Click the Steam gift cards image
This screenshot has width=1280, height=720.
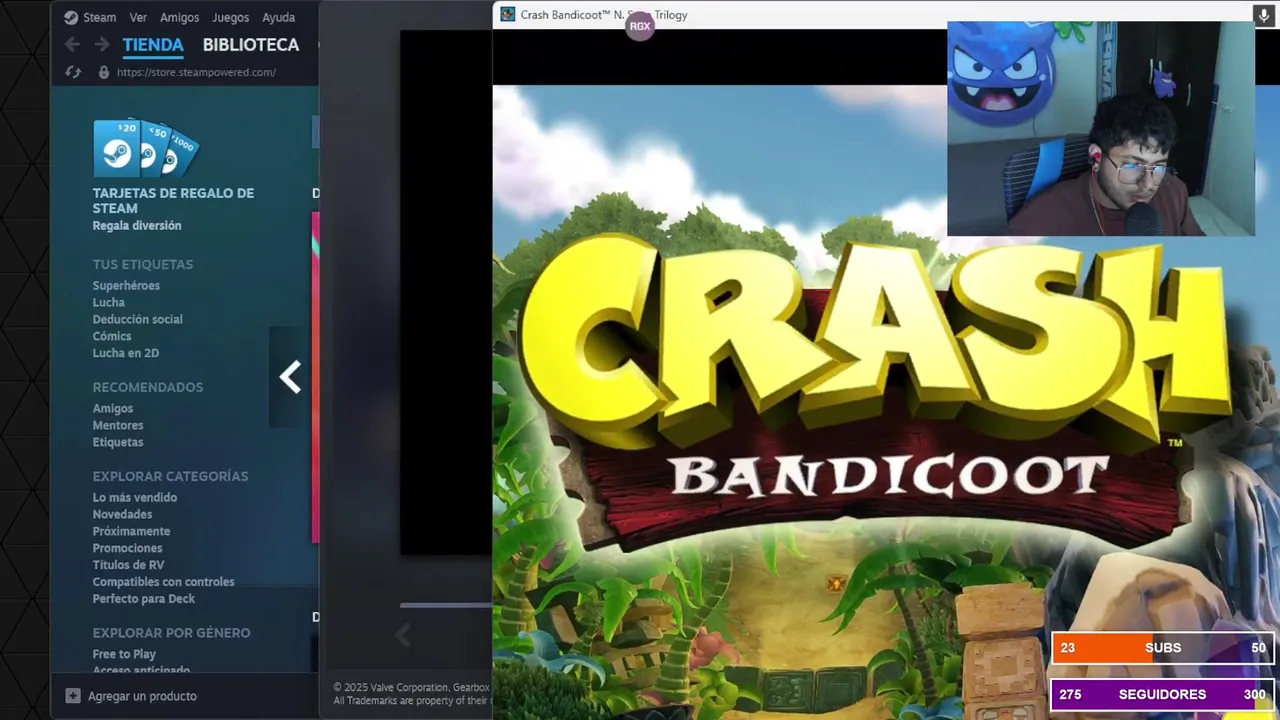point(146,148)
